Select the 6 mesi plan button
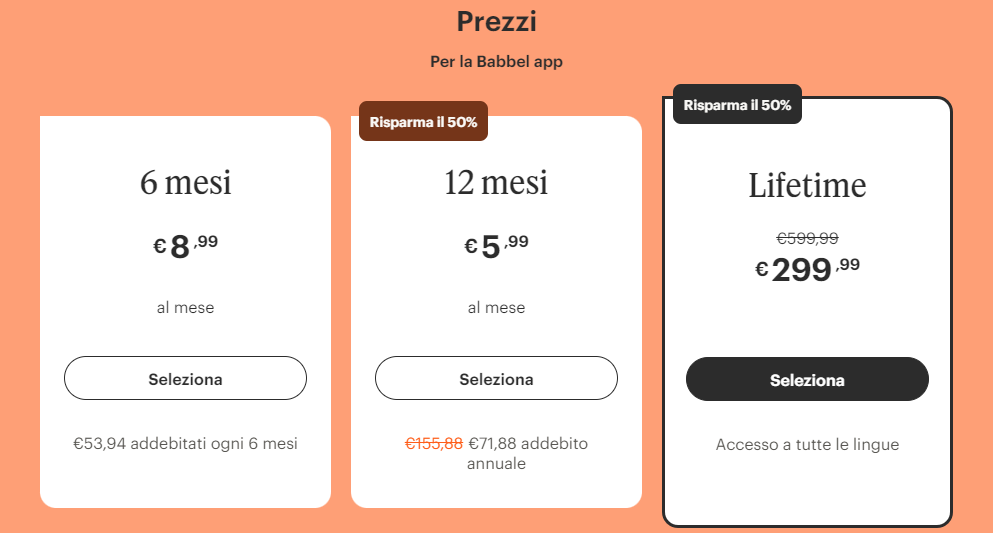This screenshot has width=993, height=533. (x=185, y=379)
